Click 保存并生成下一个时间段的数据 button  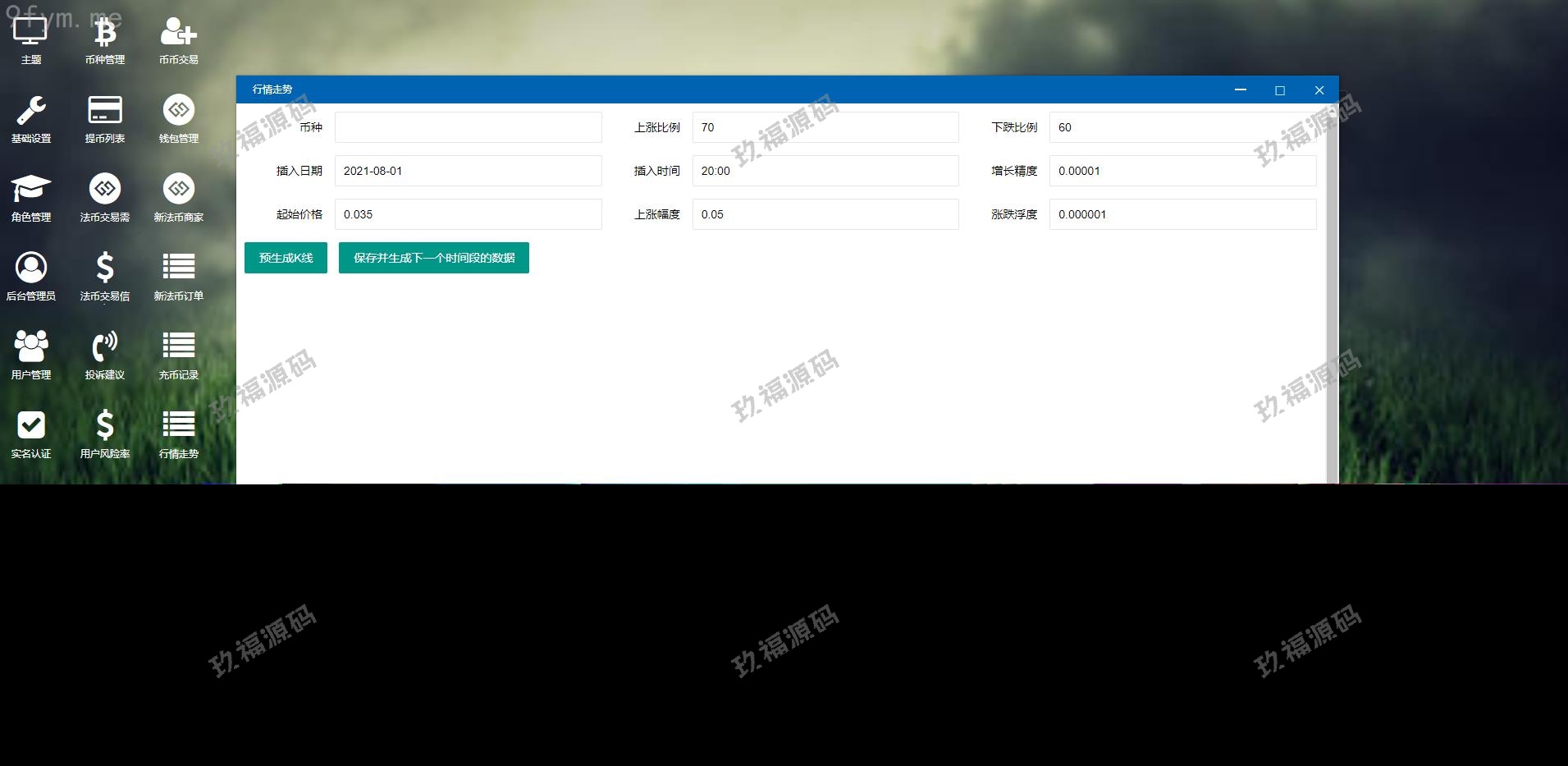(x=433, y=258)
